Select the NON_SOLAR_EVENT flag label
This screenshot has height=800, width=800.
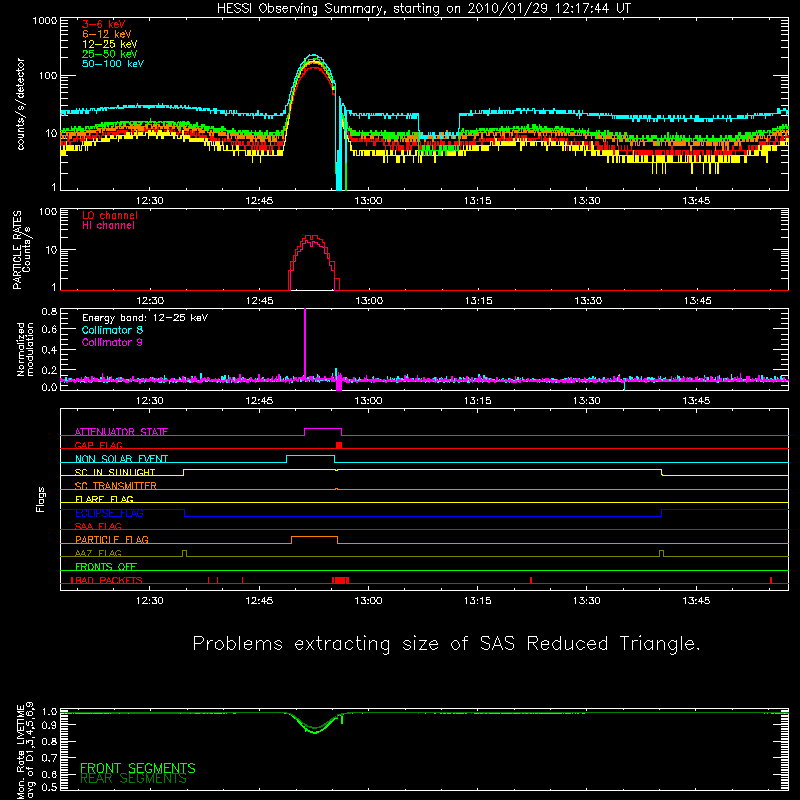point(121,459)
